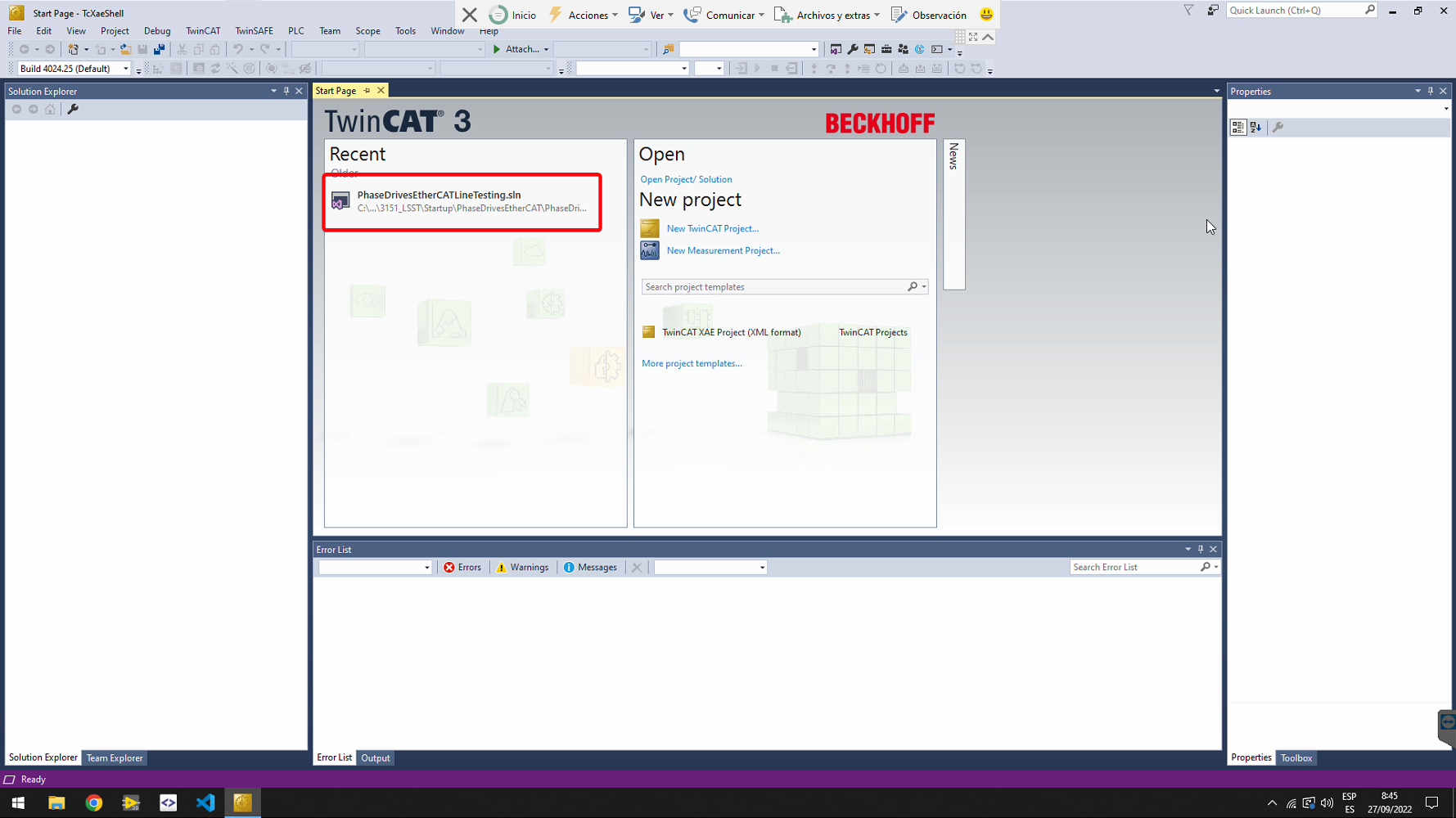Click the New TwinCAT Project... link
Image resolution: width=1456 pixels, height=818 pixels.
712,228
